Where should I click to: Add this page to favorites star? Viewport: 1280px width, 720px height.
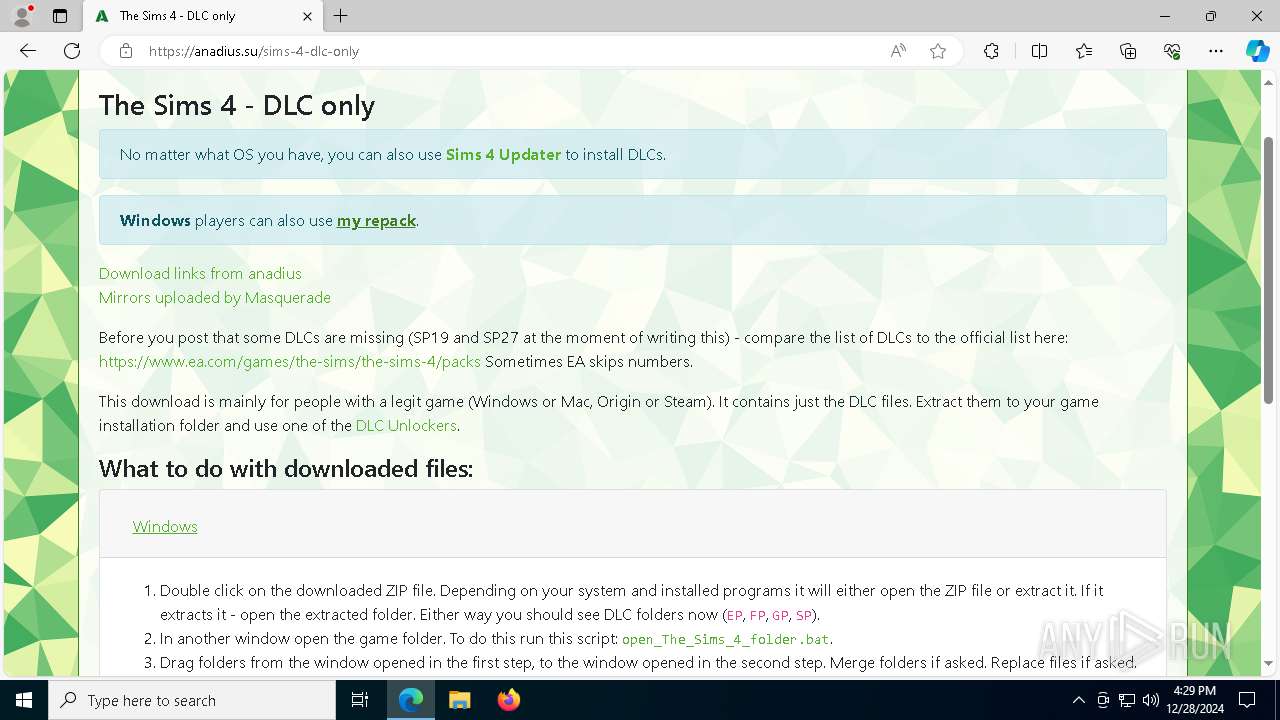pyautogui.click(x=938, y=51)
